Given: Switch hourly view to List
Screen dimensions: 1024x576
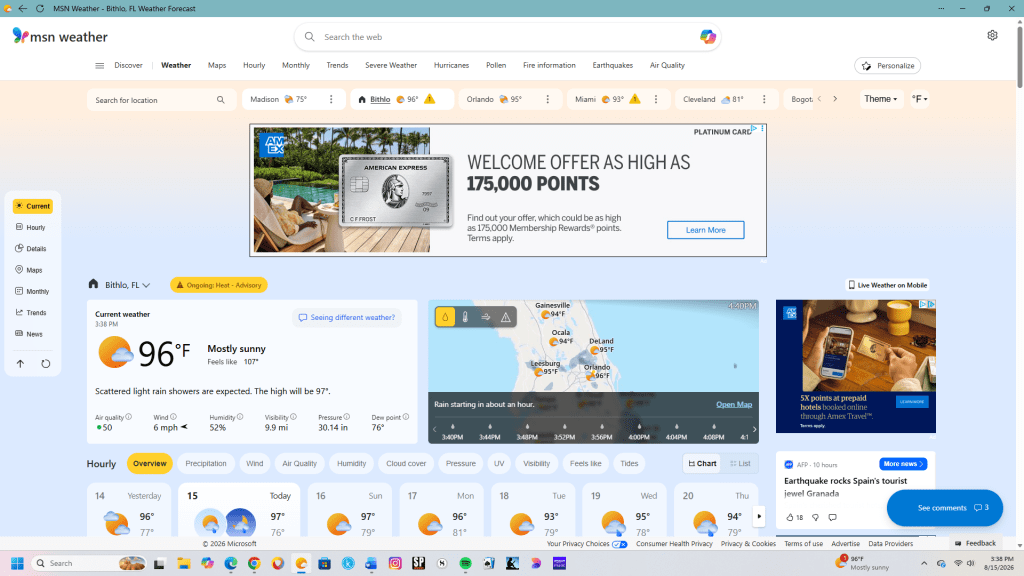Looking at the screenshot, I should 740,464.
